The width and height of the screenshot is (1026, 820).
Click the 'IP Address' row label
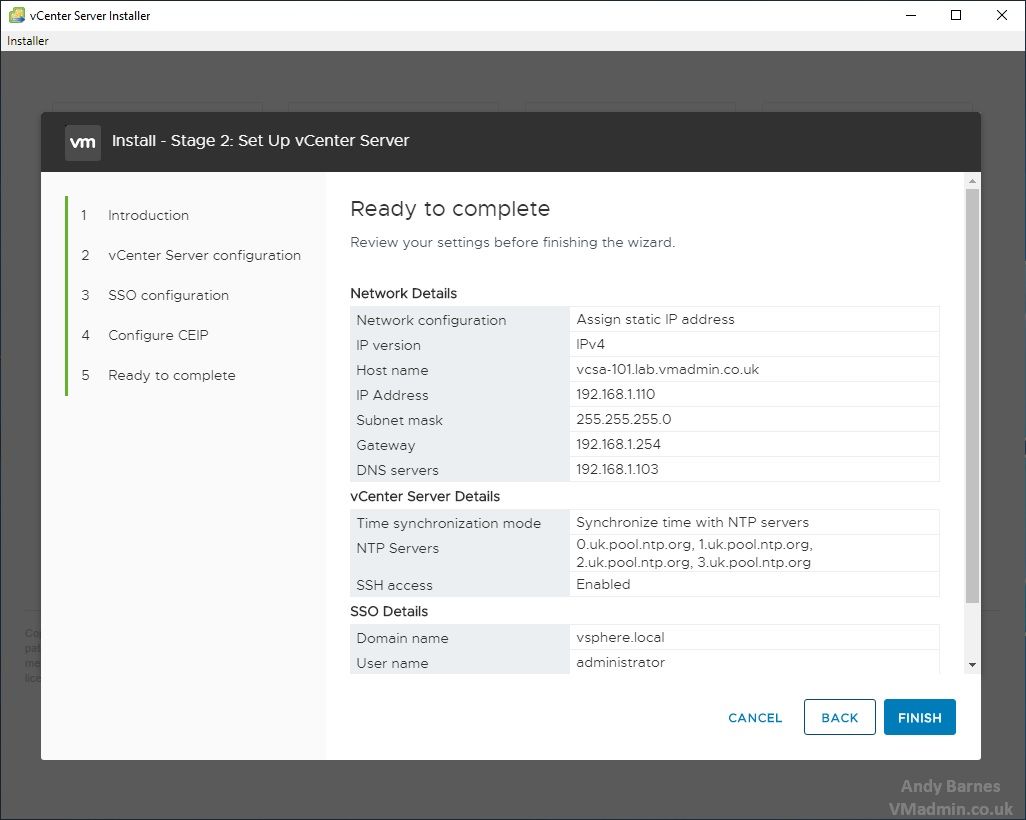pos(393,395)
